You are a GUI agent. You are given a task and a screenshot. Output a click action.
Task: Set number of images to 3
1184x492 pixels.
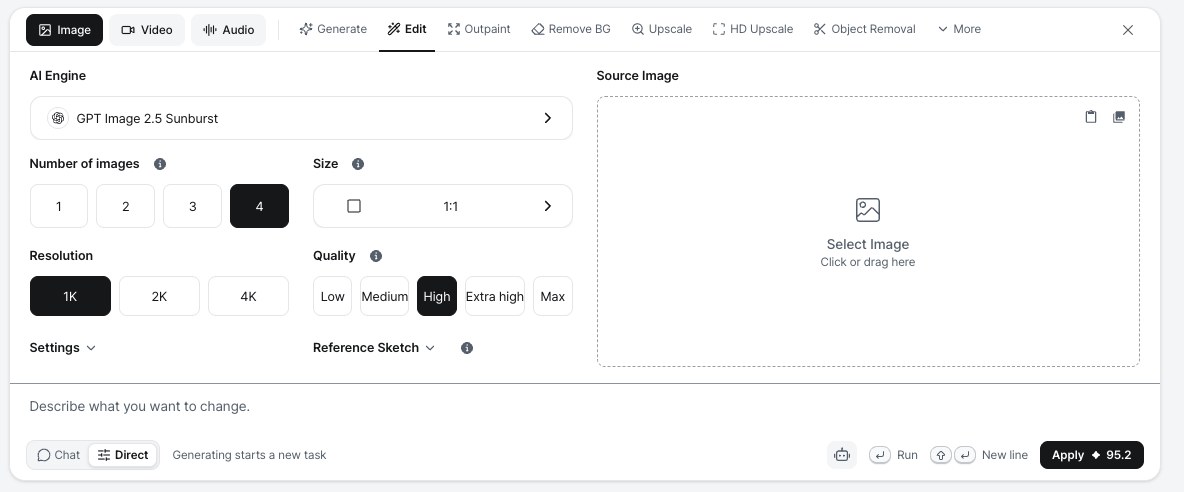pos(193,206)
